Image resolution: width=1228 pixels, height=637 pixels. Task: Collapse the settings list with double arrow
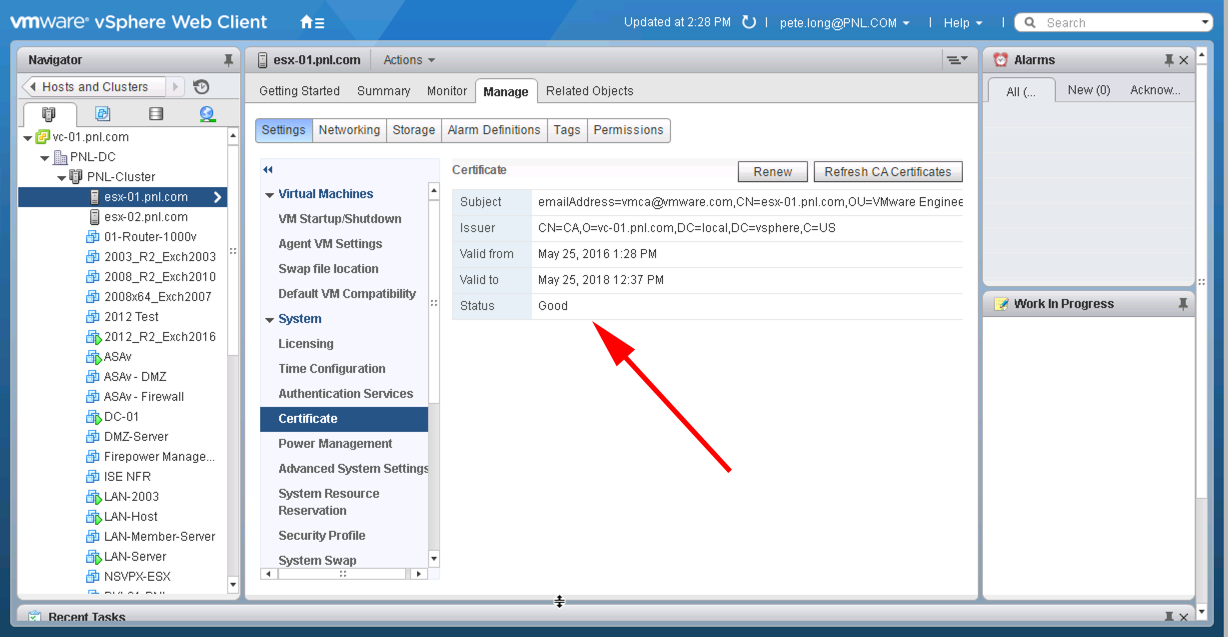(268, 170)
